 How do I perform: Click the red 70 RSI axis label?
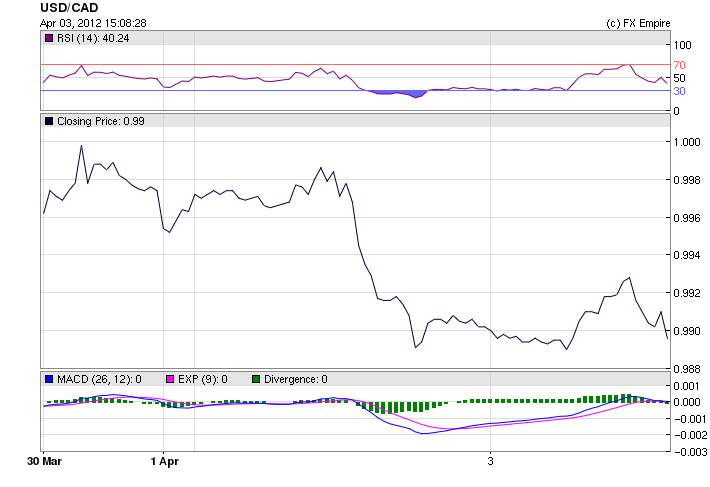(x=679, y=65)
